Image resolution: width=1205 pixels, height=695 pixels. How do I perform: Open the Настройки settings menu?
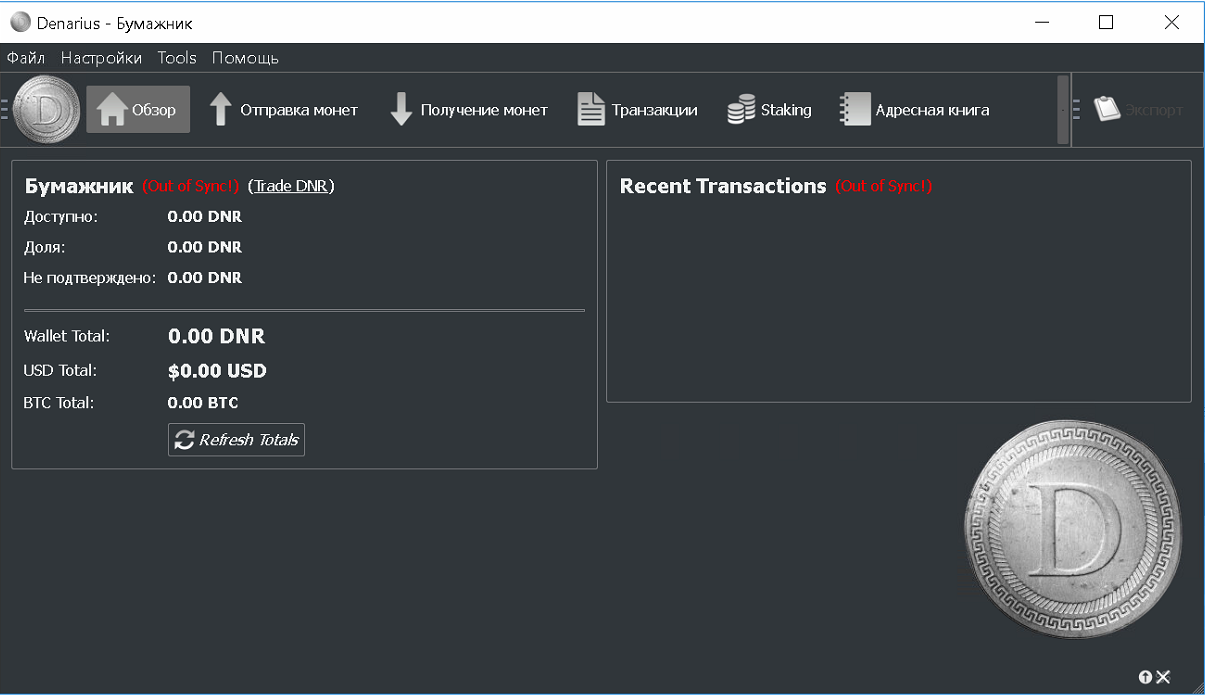tap(101, 58)
